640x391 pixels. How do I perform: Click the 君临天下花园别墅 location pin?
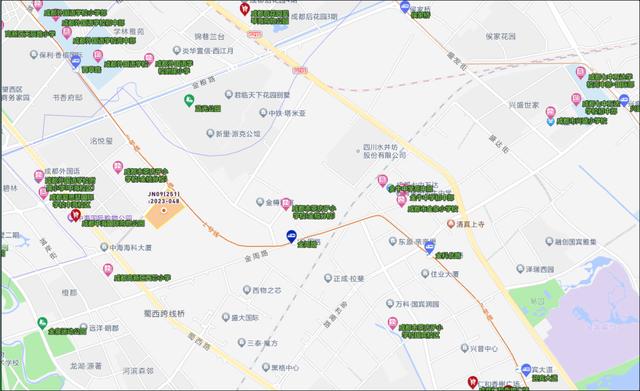[229, 94]
